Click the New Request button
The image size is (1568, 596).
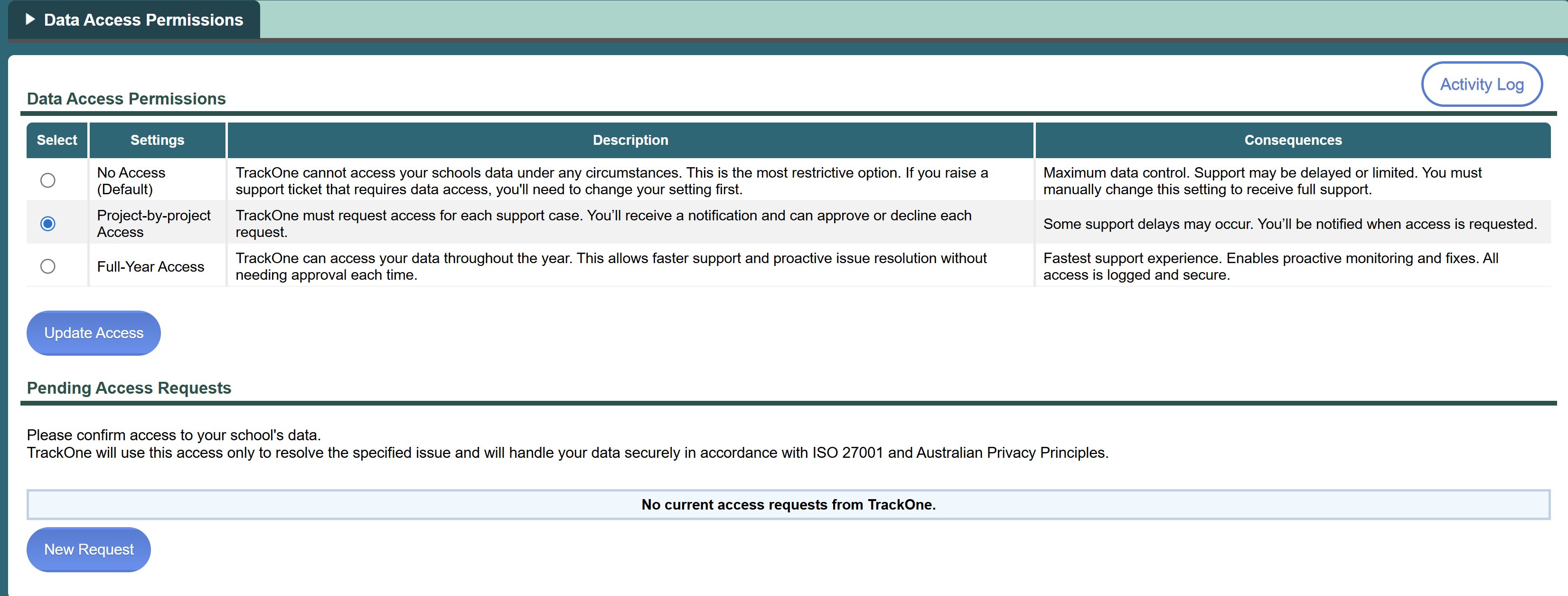(88, 549)
